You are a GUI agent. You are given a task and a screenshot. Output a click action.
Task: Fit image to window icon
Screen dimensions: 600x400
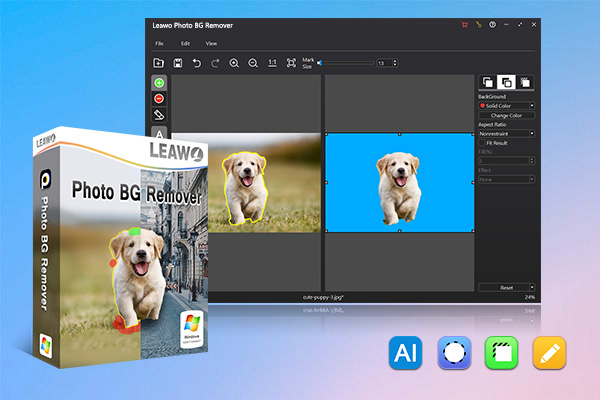(291, 63)
